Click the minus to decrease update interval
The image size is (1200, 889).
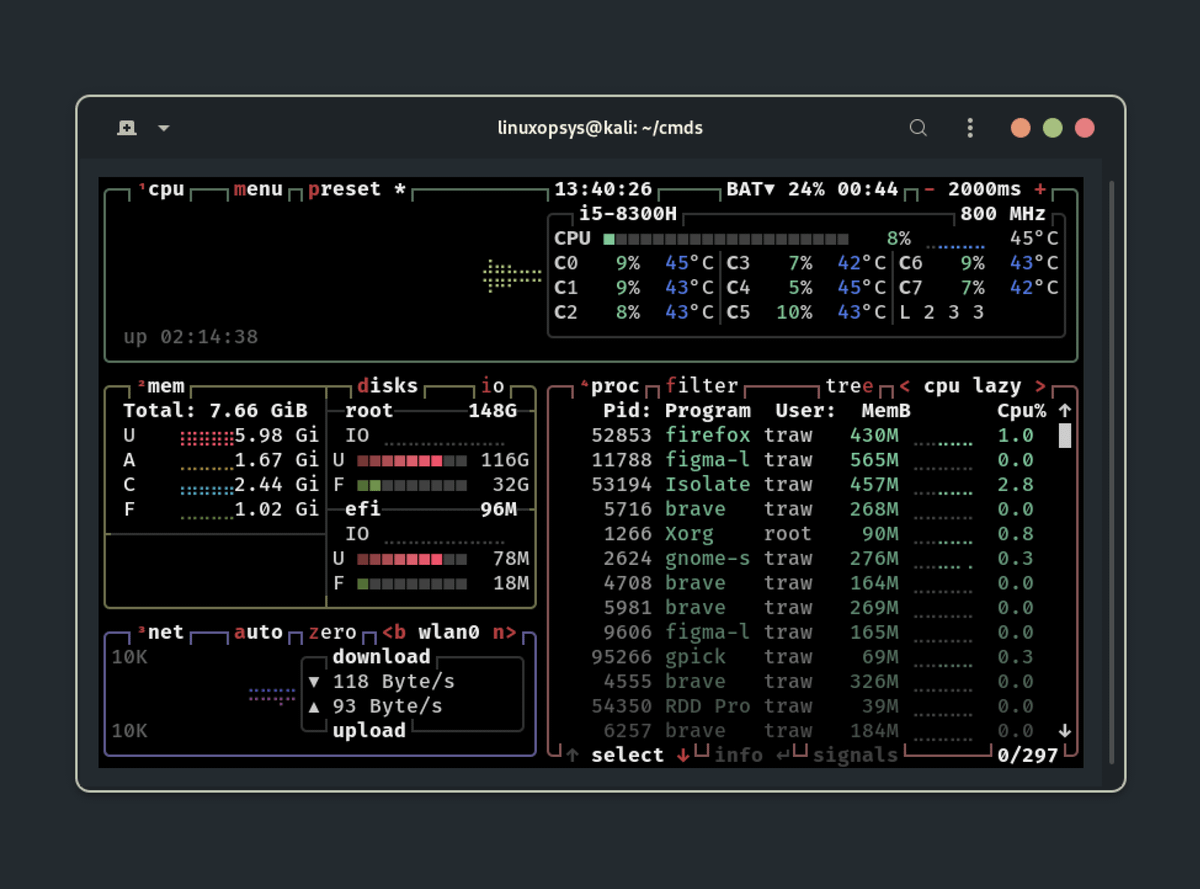[929, 189]
